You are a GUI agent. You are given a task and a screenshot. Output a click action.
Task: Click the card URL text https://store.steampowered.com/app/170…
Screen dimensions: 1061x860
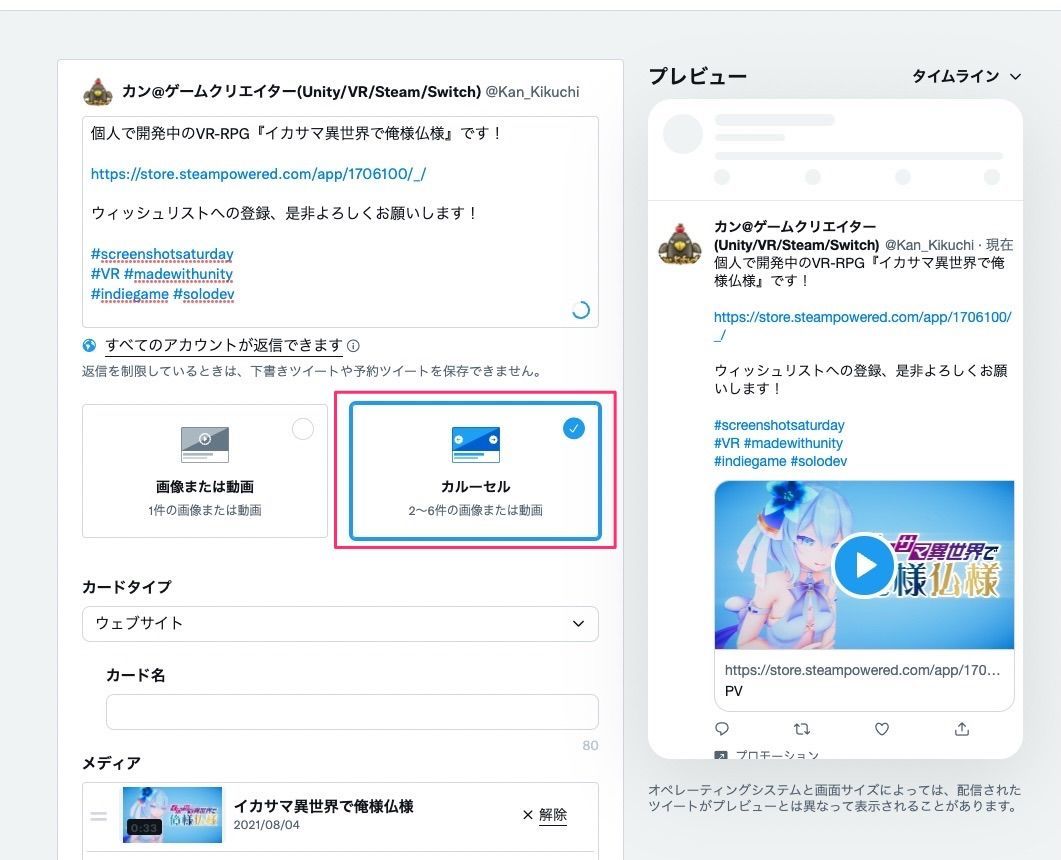(862, 670)
